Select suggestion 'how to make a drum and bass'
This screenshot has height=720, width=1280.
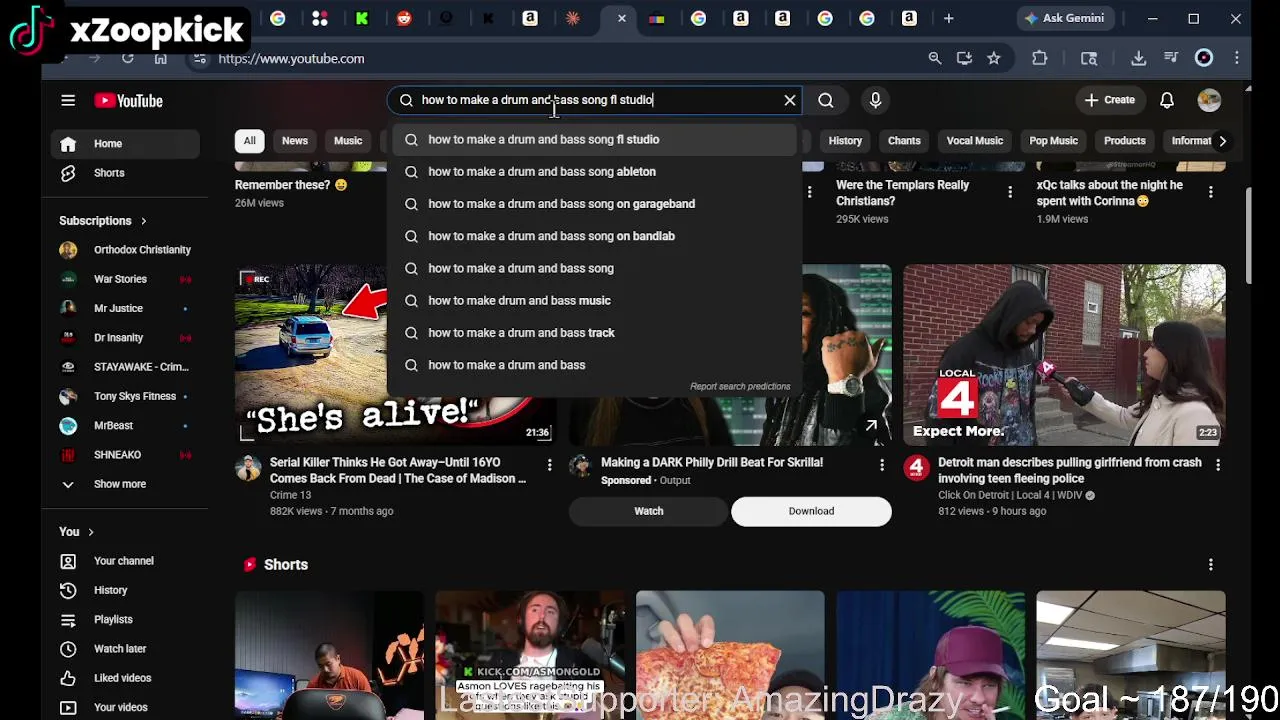click(595, 365)
